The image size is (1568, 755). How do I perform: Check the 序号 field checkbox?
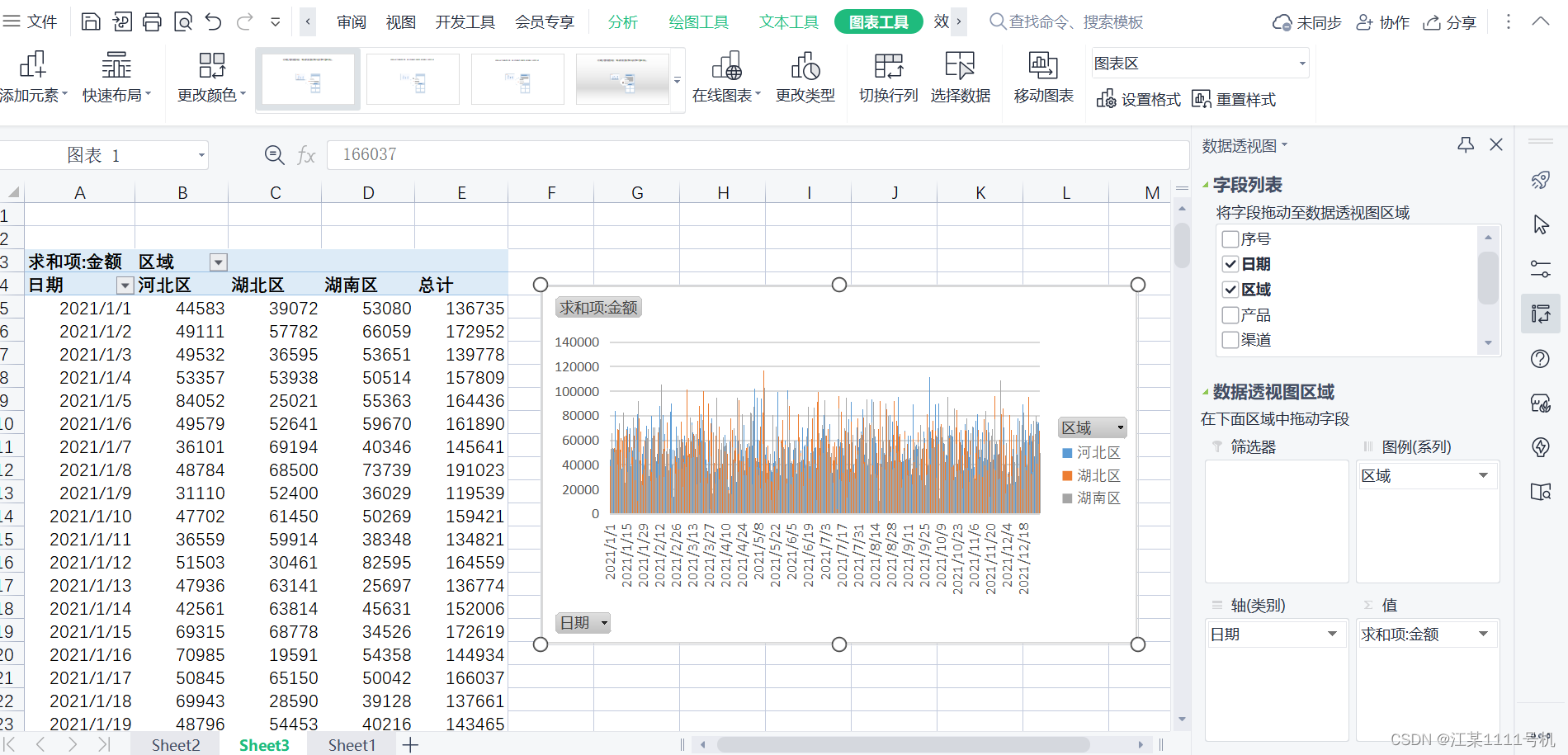[1230, 239]
